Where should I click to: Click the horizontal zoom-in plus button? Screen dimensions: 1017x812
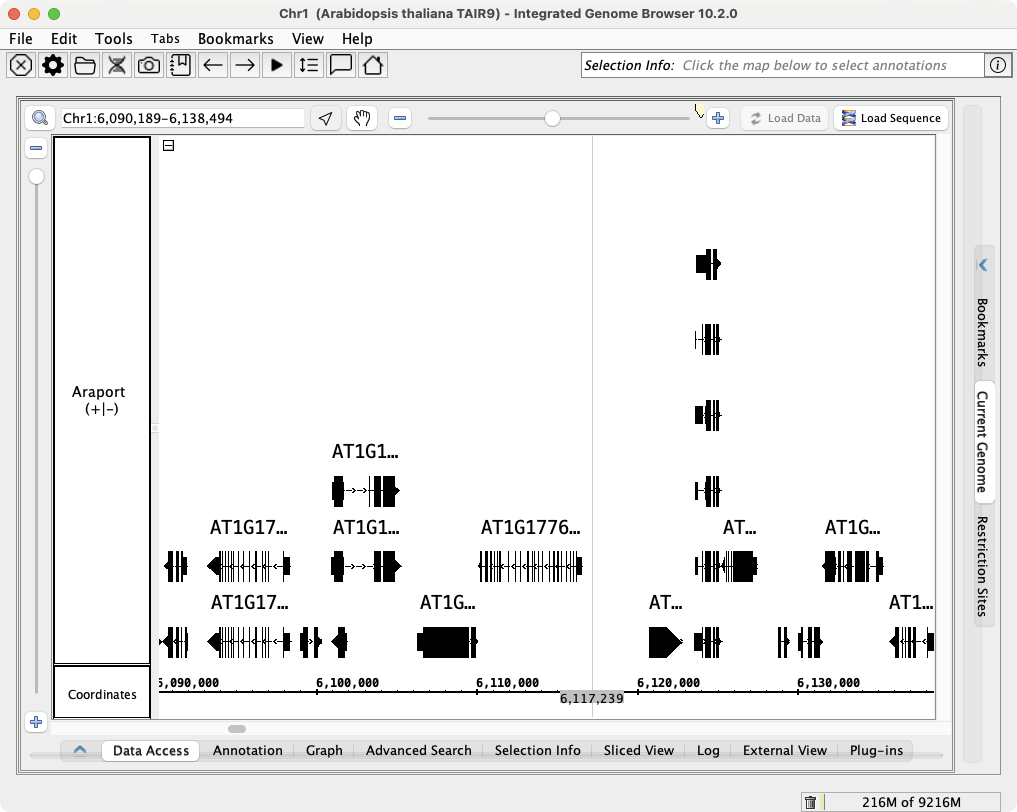(x=718, y=118)
